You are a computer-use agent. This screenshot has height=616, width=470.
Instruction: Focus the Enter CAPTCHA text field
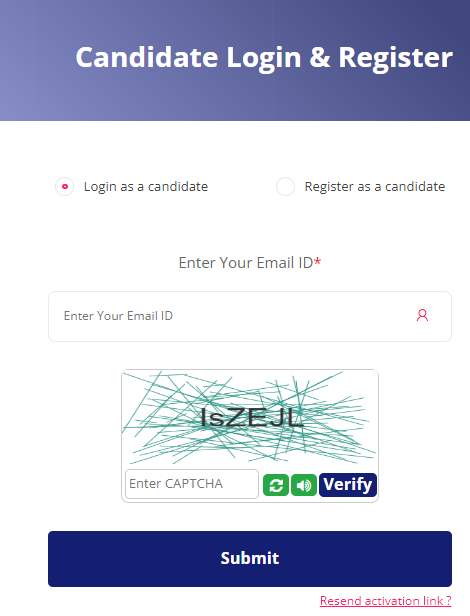point(192,484)
